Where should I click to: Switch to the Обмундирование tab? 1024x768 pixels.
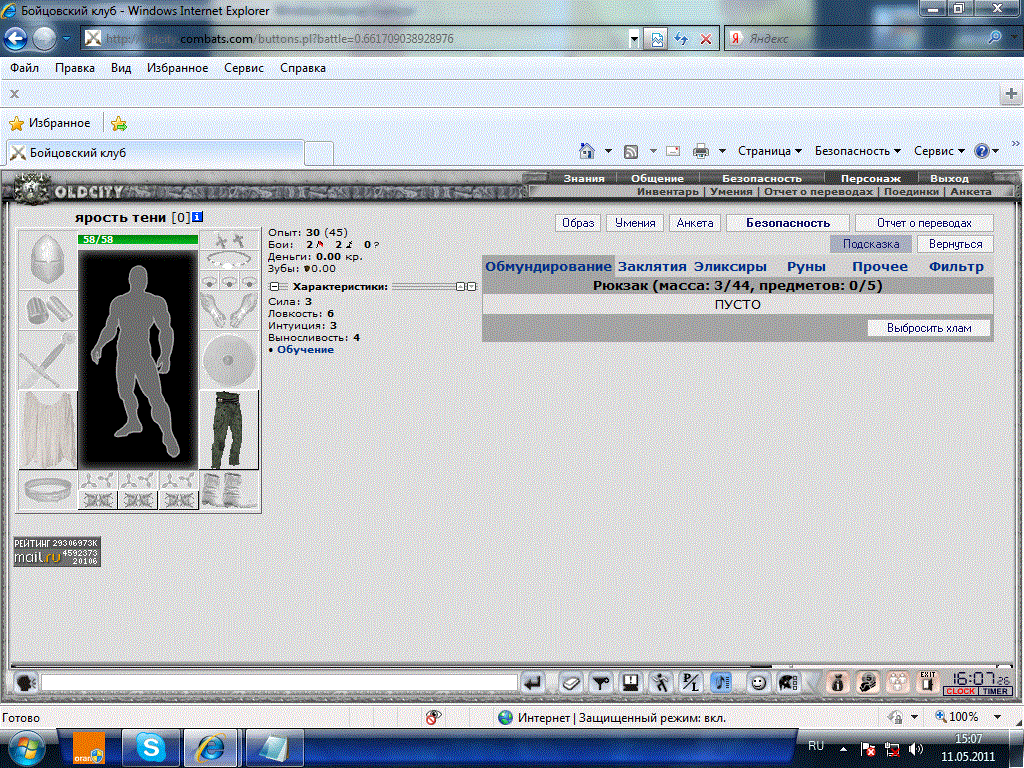click(548, 266)
